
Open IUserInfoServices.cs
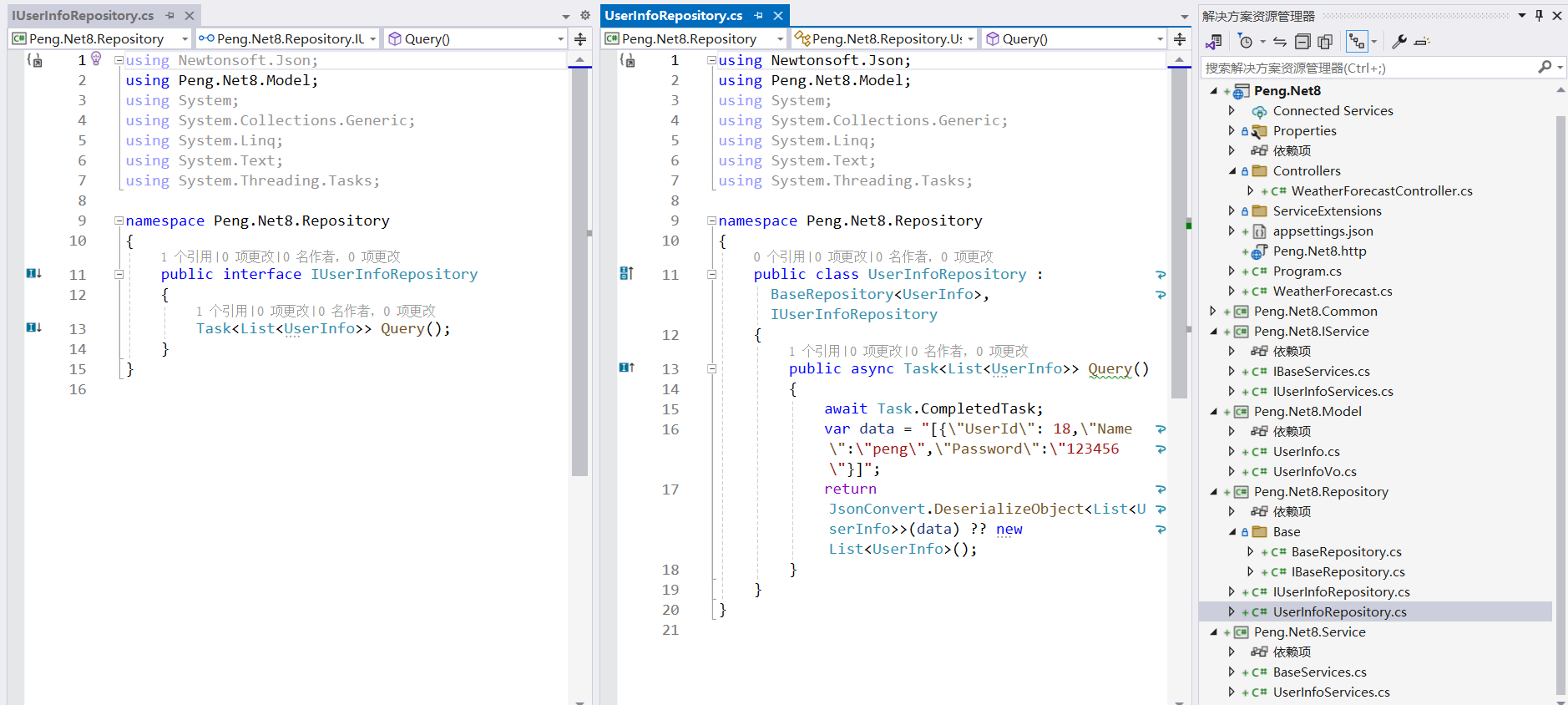click(1333, 391)
